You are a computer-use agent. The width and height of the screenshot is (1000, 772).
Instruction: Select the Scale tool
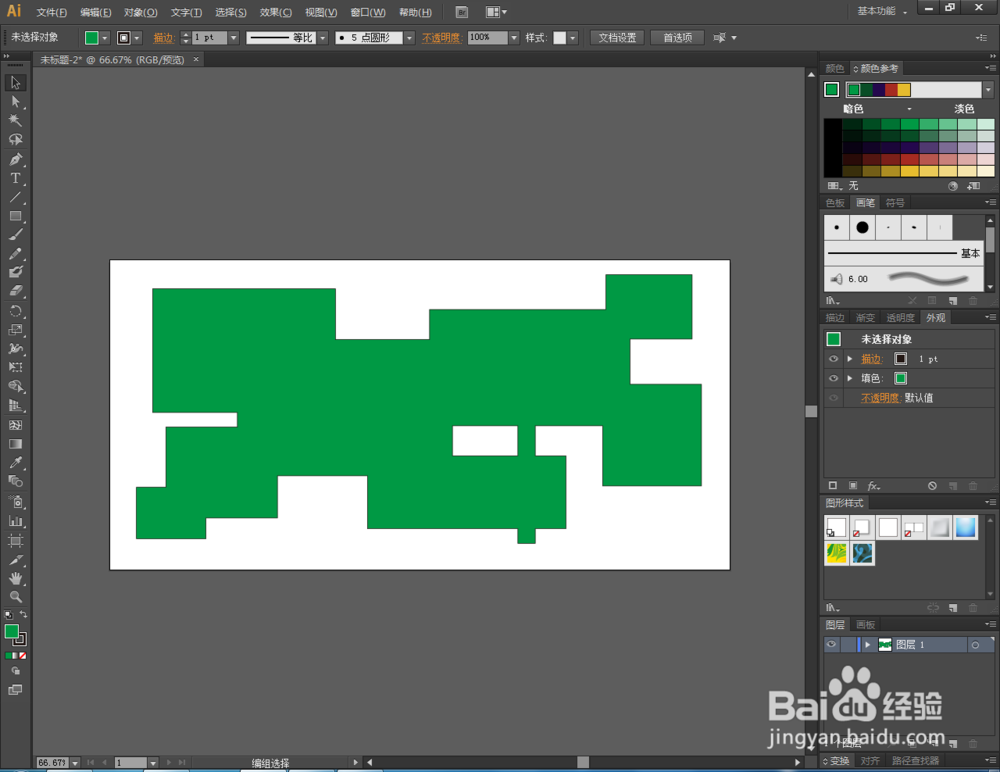point(15,330)
